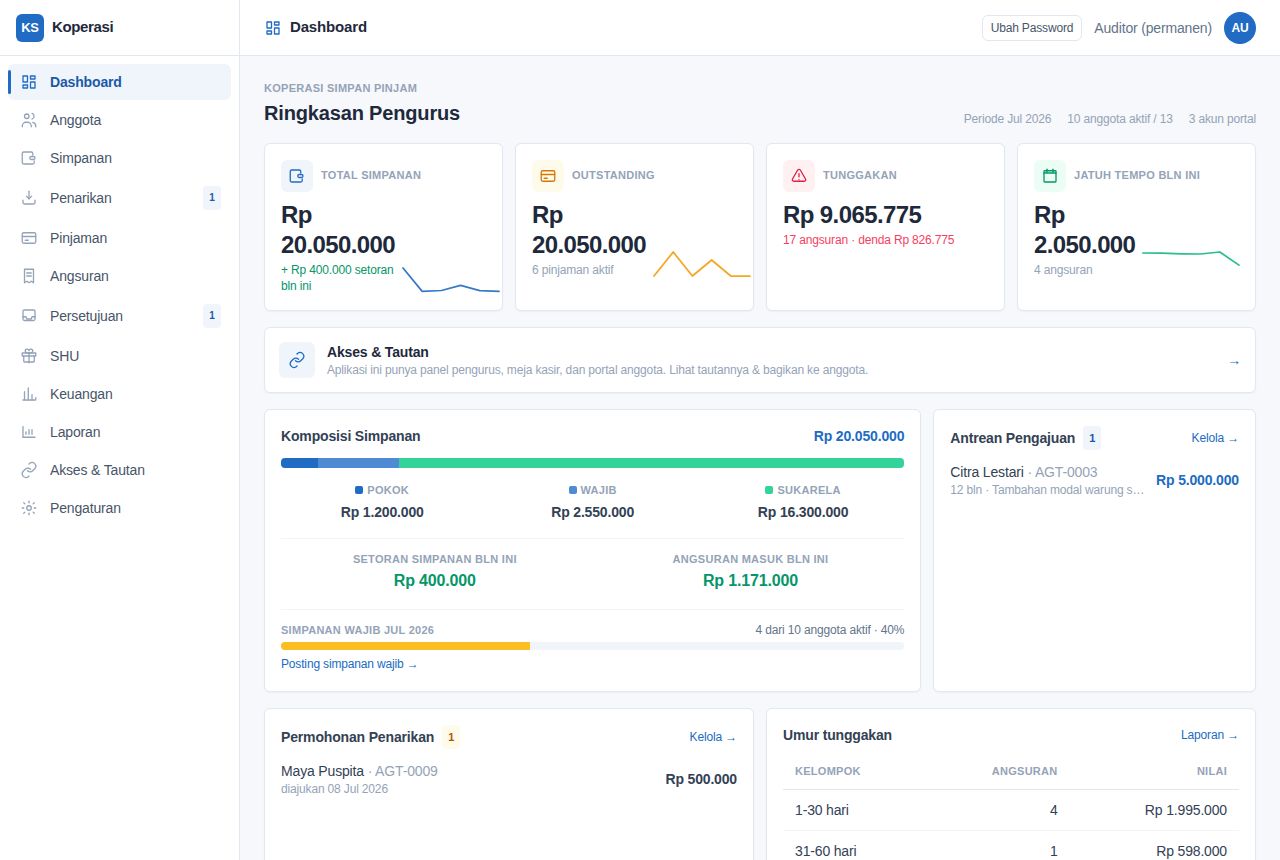Click the Outstanding orange sparkline

pos(702,265)
